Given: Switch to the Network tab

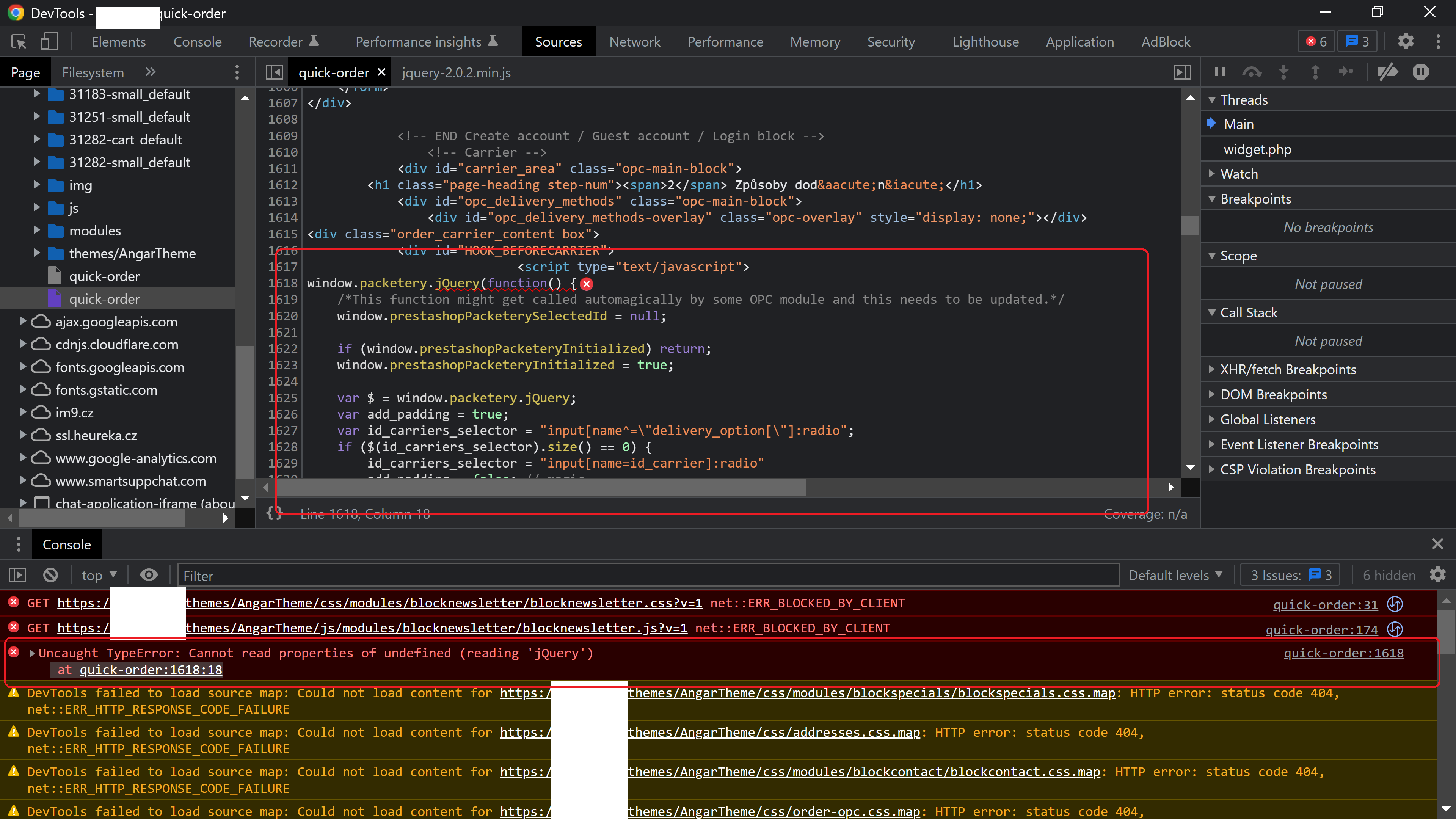Looking at the screenshot, I should (x=634, y=42).
